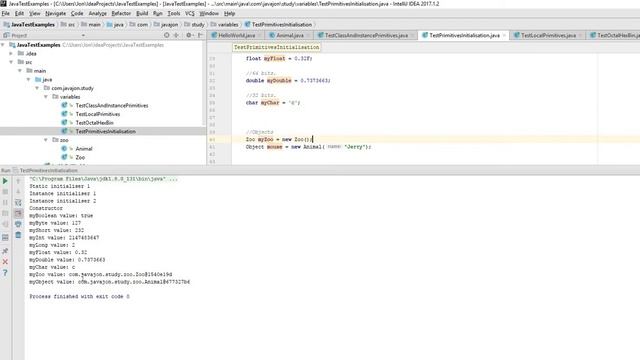
Task: Open the Code menu
Action: click(77, 13)
